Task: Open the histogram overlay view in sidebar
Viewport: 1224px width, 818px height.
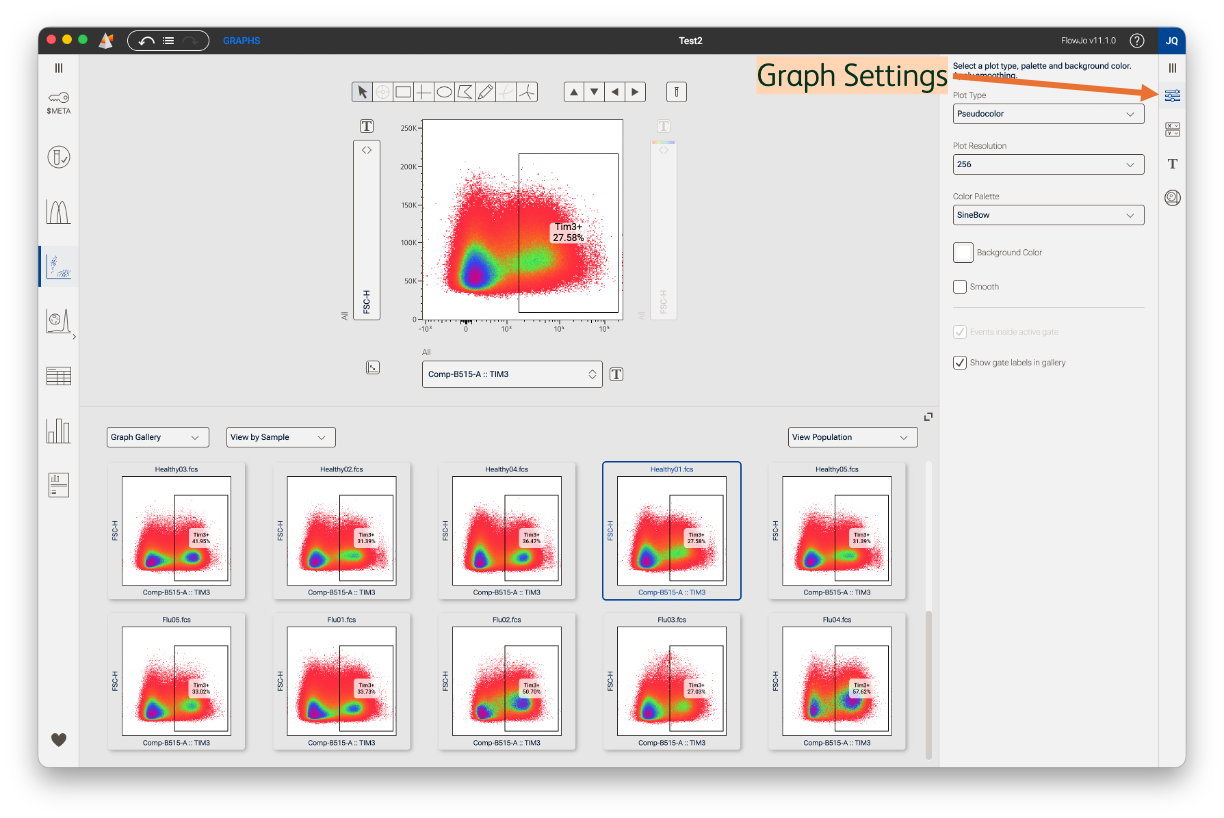Action: (58, 211)
